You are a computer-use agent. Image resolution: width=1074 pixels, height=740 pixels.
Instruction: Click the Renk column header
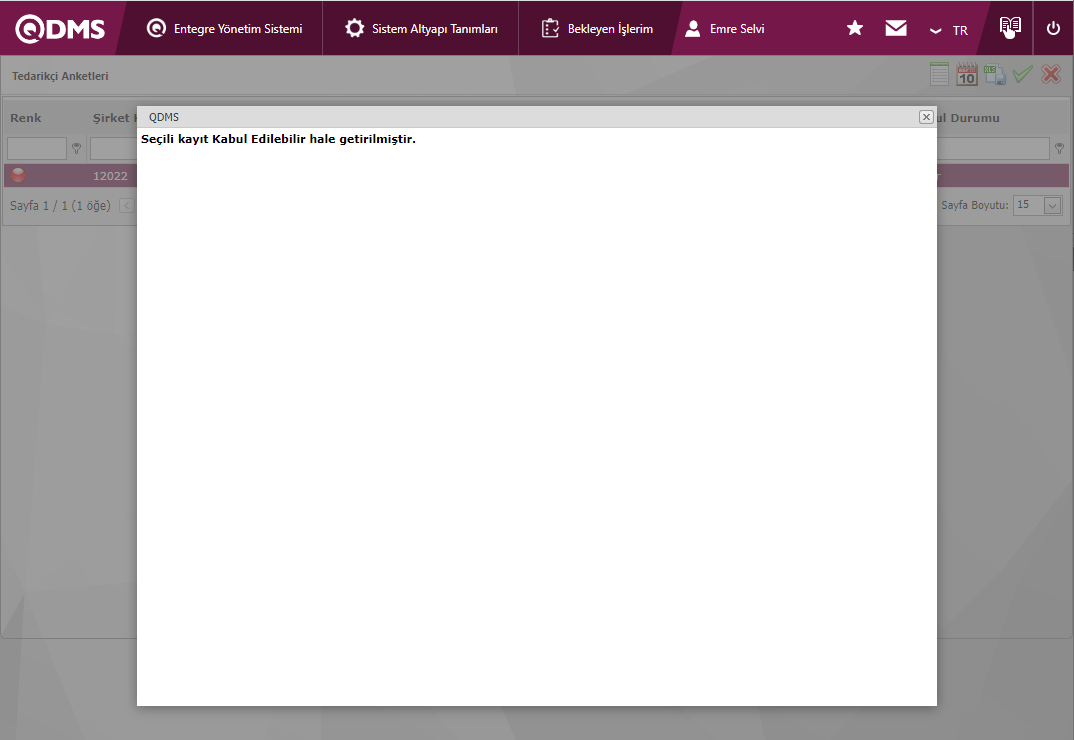(x=26, y=118)
